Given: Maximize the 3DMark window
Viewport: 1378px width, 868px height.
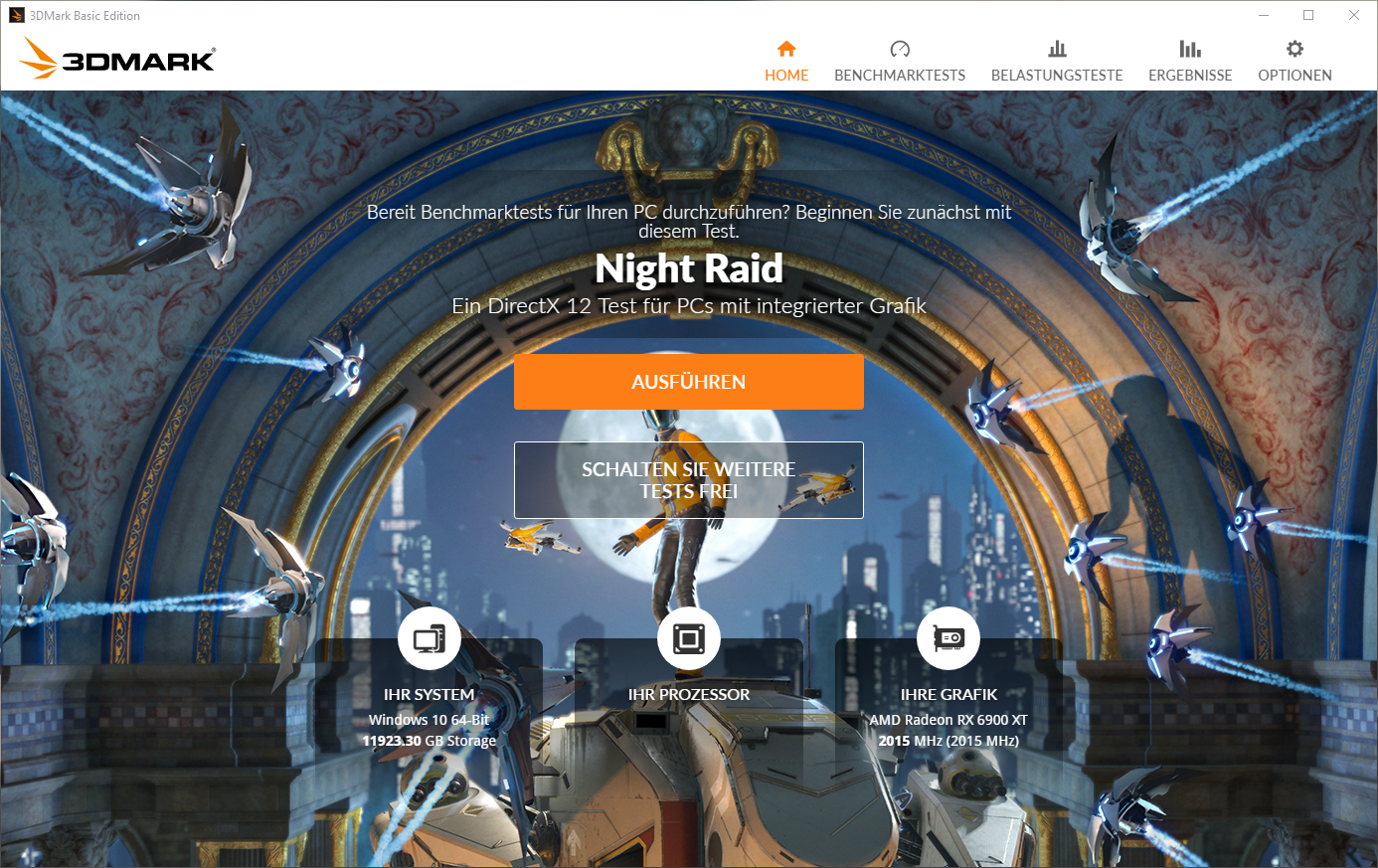Looking at the screenshot, I should 1308,15.
